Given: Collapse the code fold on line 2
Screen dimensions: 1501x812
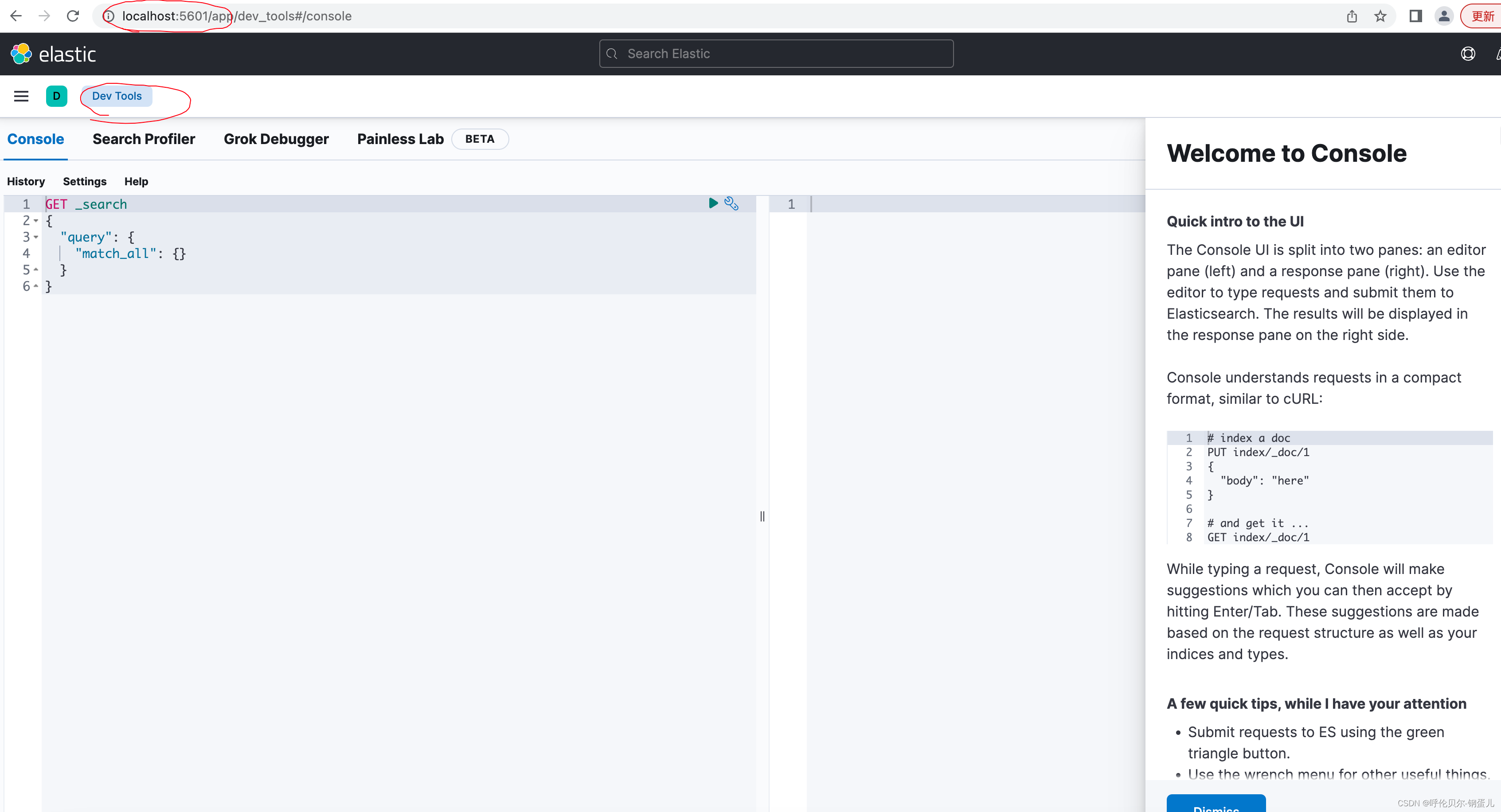Looking at the screenshot, I should click(x=36, y=221).
